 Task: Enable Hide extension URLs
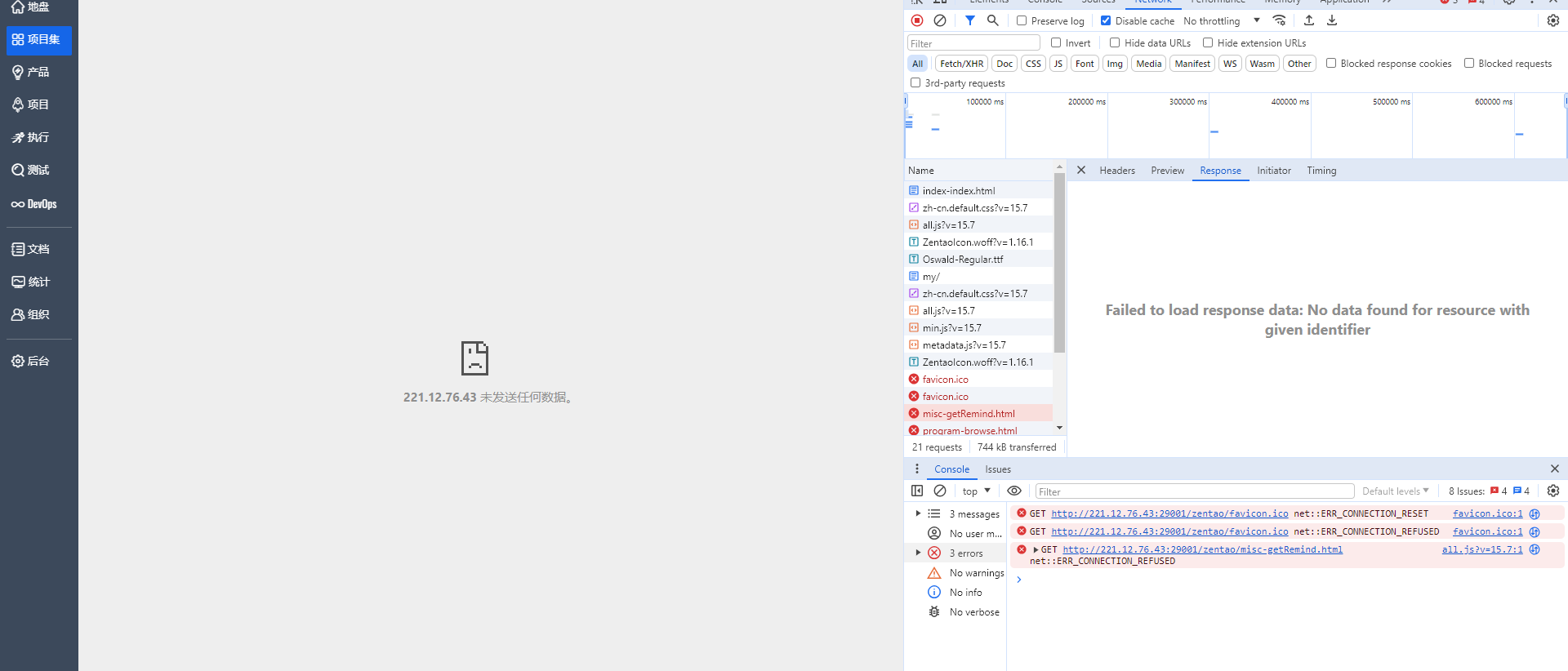coord(1208,43)
